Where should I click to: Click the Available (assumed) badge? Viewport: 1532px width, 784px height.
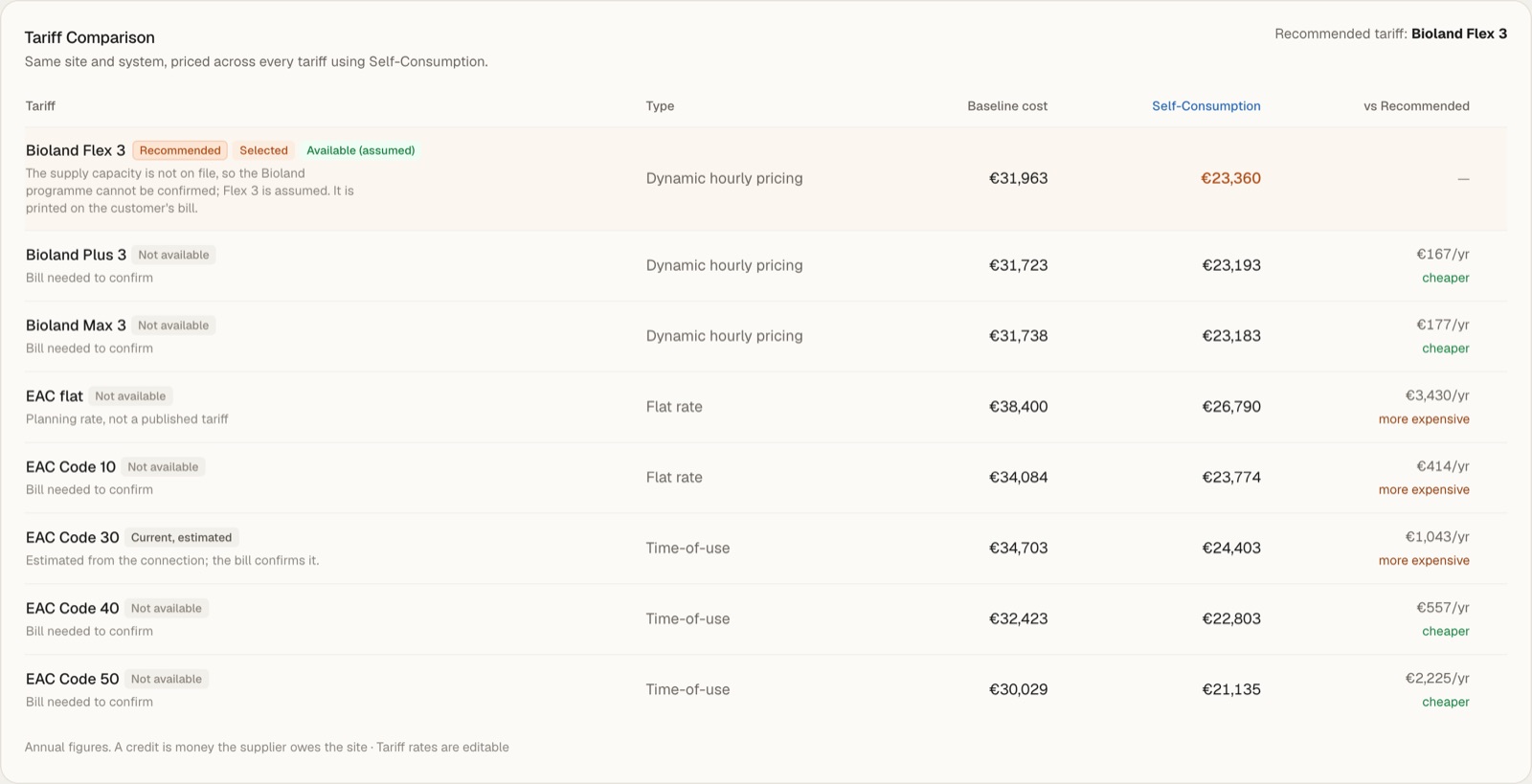(361, 150)
